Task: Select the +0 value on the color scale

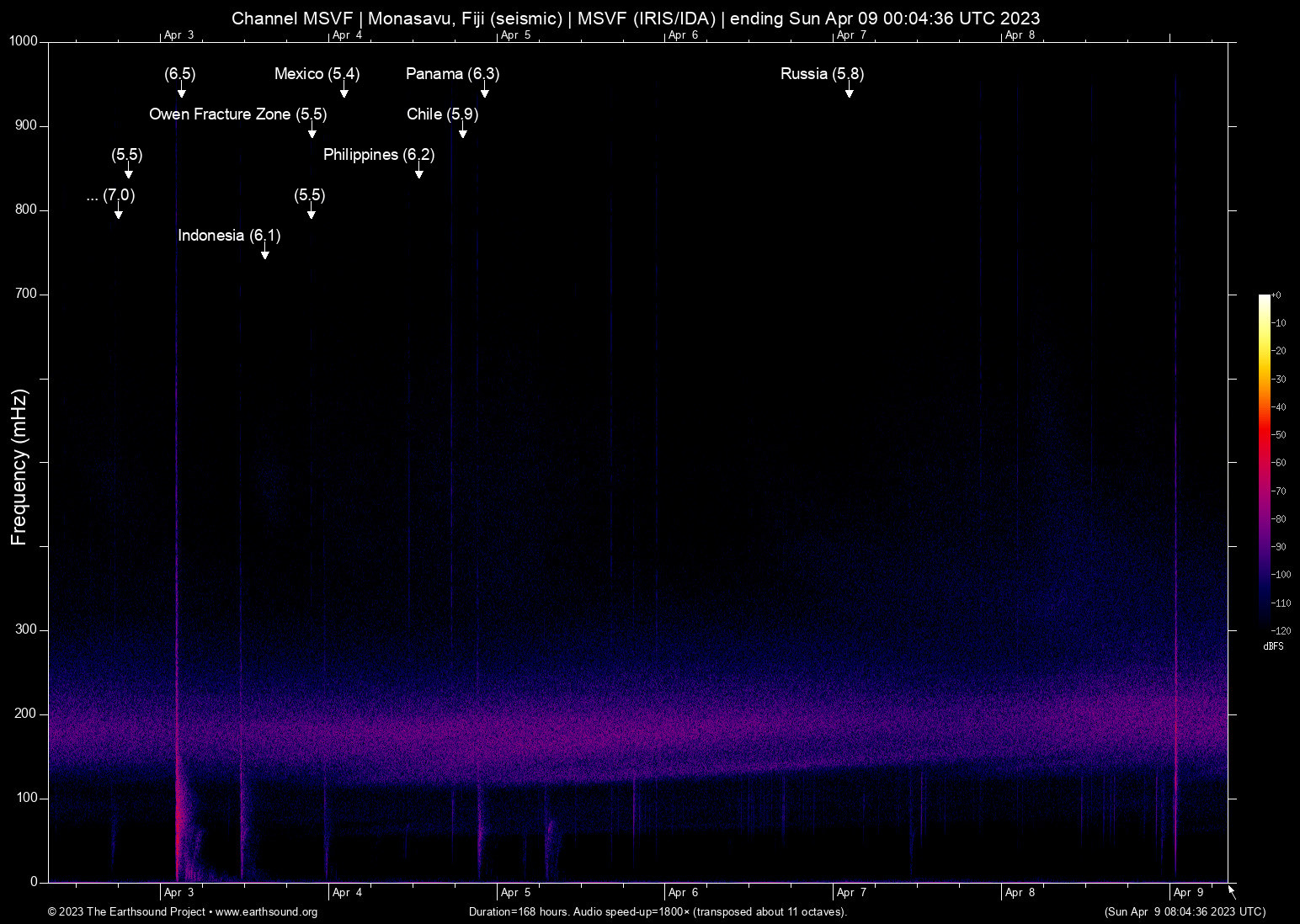Action: (x=1276, y=295)
